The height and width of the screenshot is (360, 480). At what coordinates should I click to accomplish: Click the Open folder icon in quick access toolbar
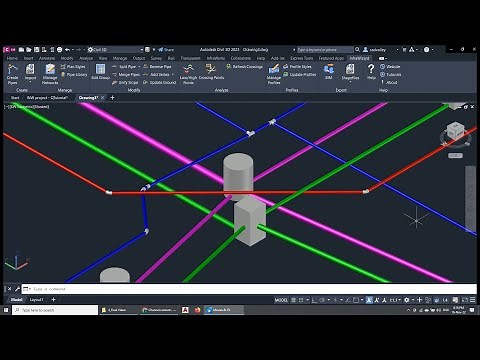(29, 50)
